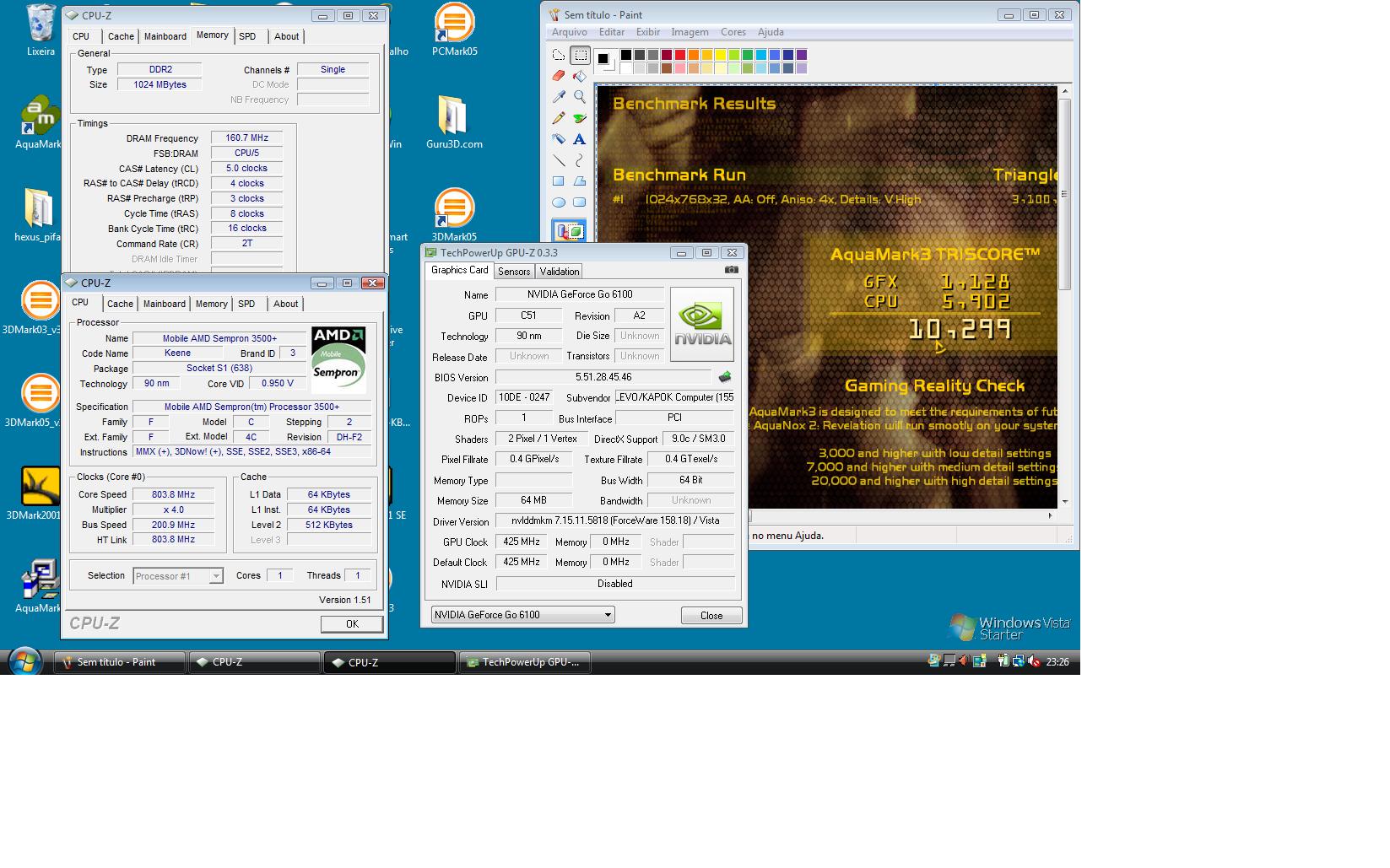
Task: Pick the orange color swatch in Paint palette
Action: tap(693, 55)
